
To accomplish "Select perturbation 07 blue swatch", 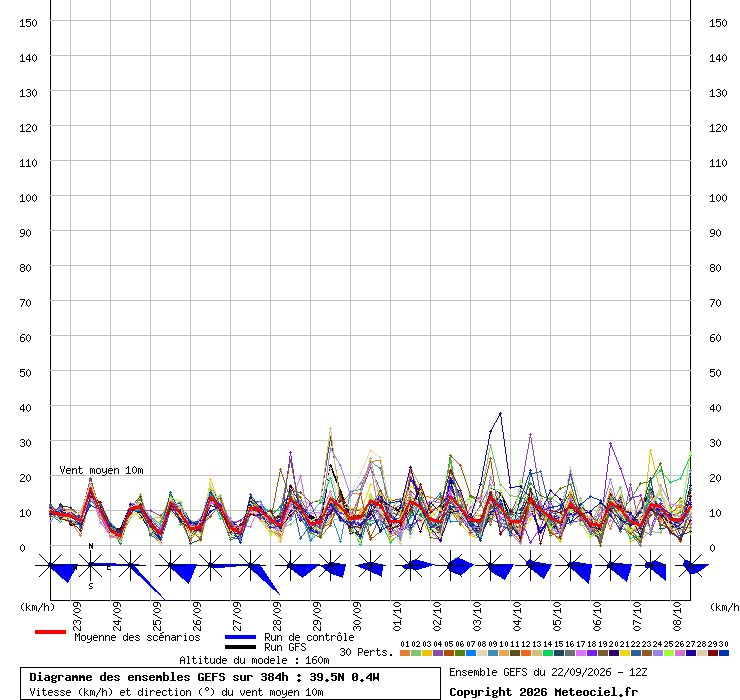I will coord(471,653).
